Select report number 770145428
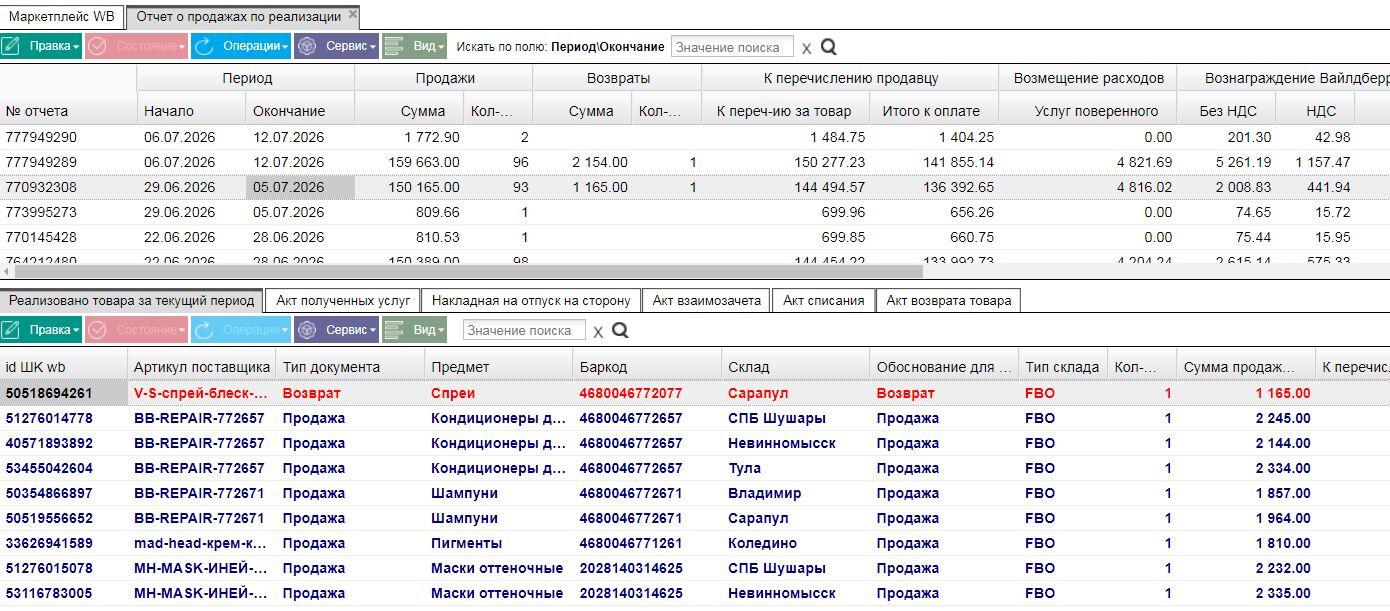Screen dimensions: 1390x611 [x=41, y=237]
